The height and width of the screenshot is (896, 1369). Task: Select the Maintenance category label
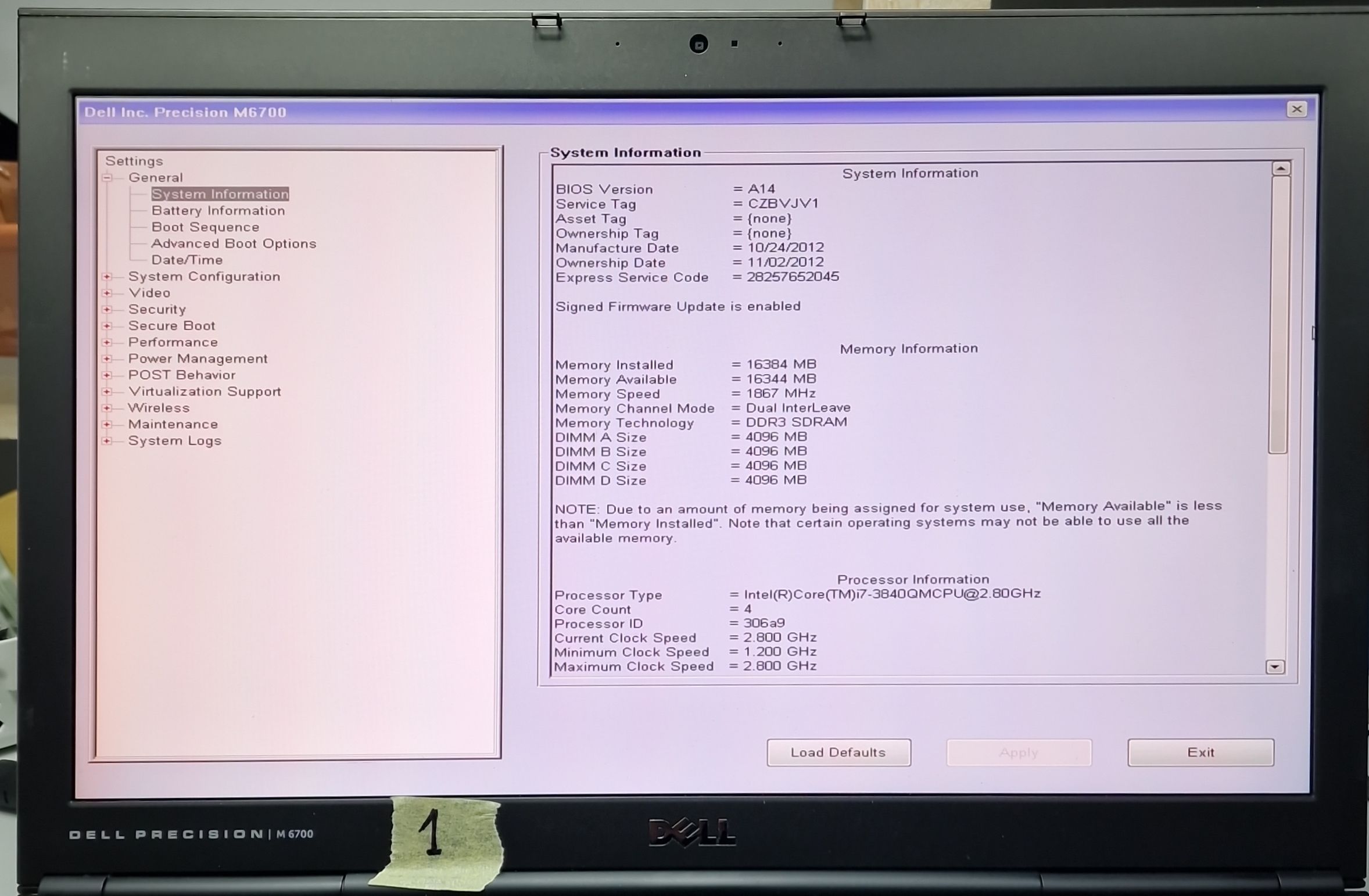(x=173, y=425)
